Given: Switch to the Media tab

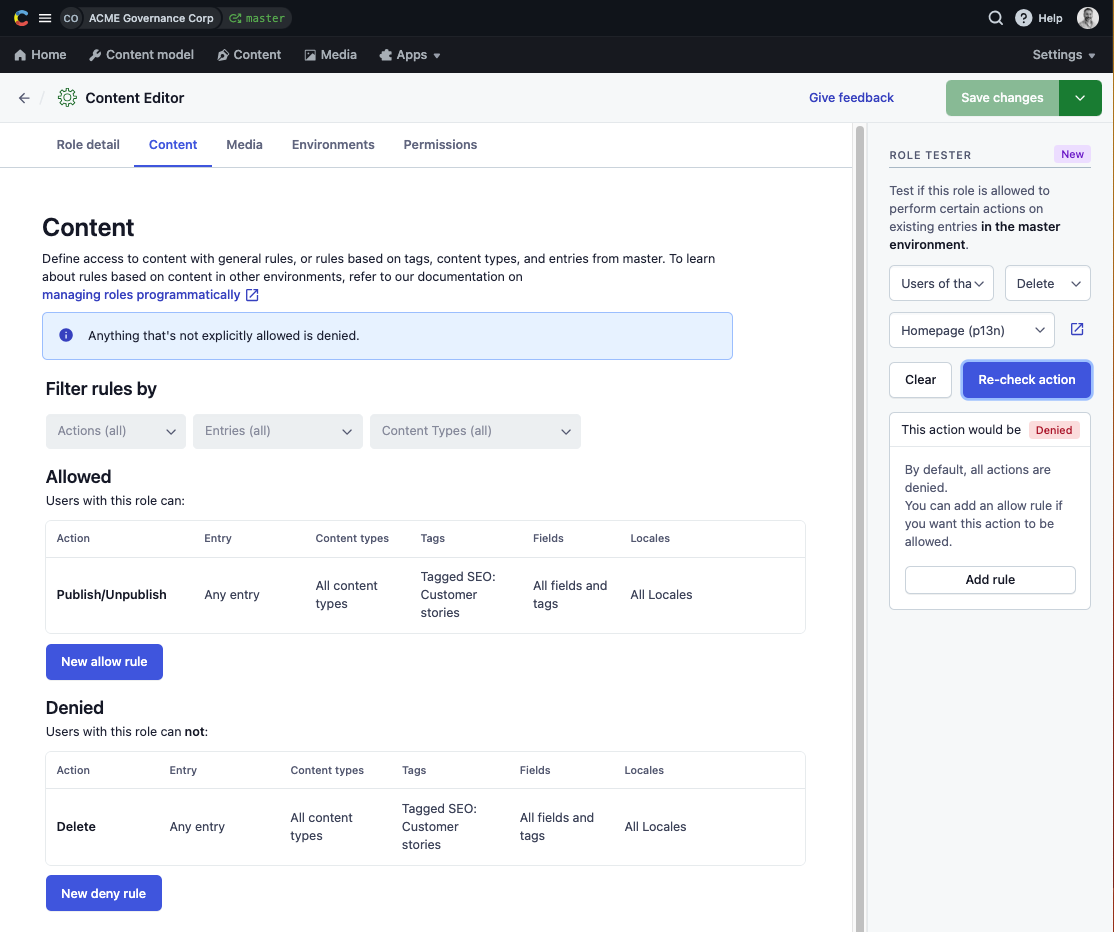Looking at the screenshot, I should tap(244, 144).
